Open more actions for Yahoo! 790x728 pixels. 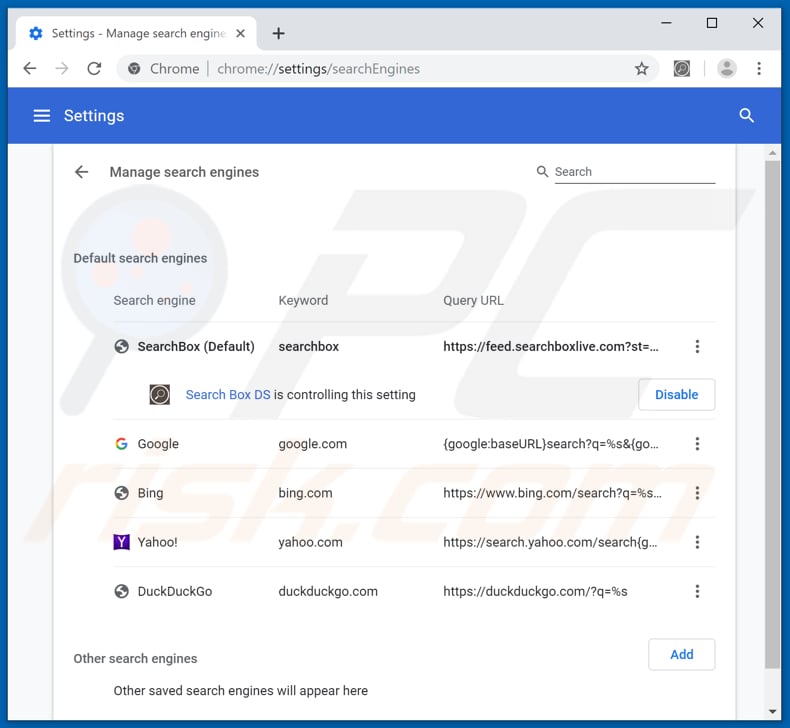[697, 542]
